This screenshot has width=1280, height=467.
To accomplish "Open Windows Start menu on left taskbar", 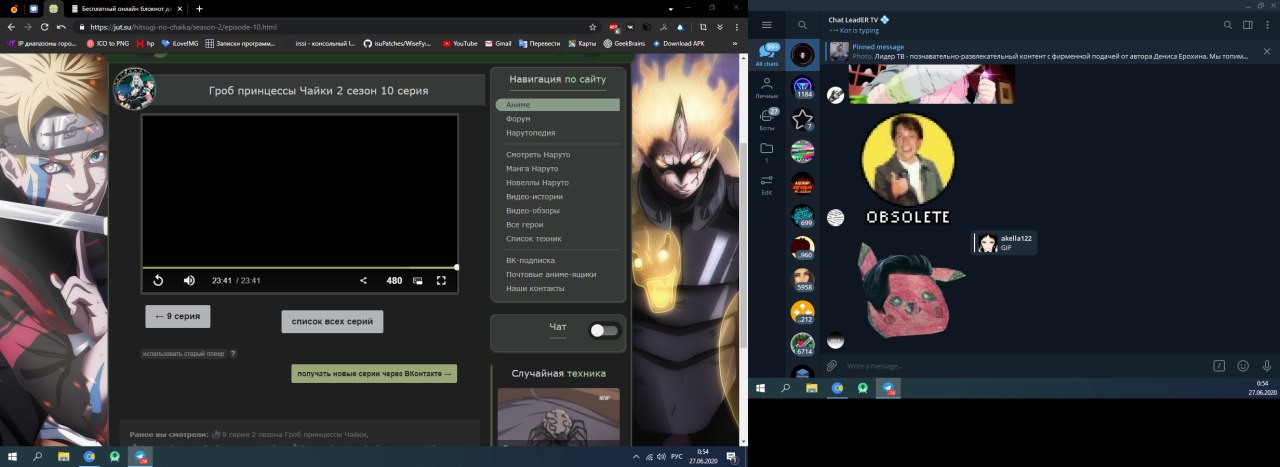I will [x=11, y=456].
